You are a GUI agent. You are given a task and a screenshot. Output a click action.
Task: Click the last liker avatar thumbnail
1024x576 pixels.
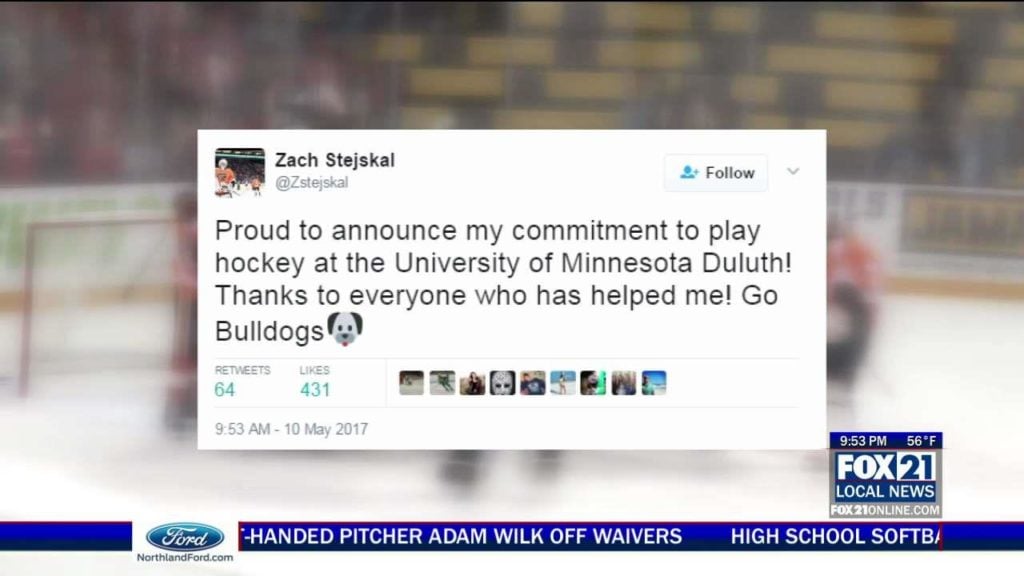pos(654,383)
